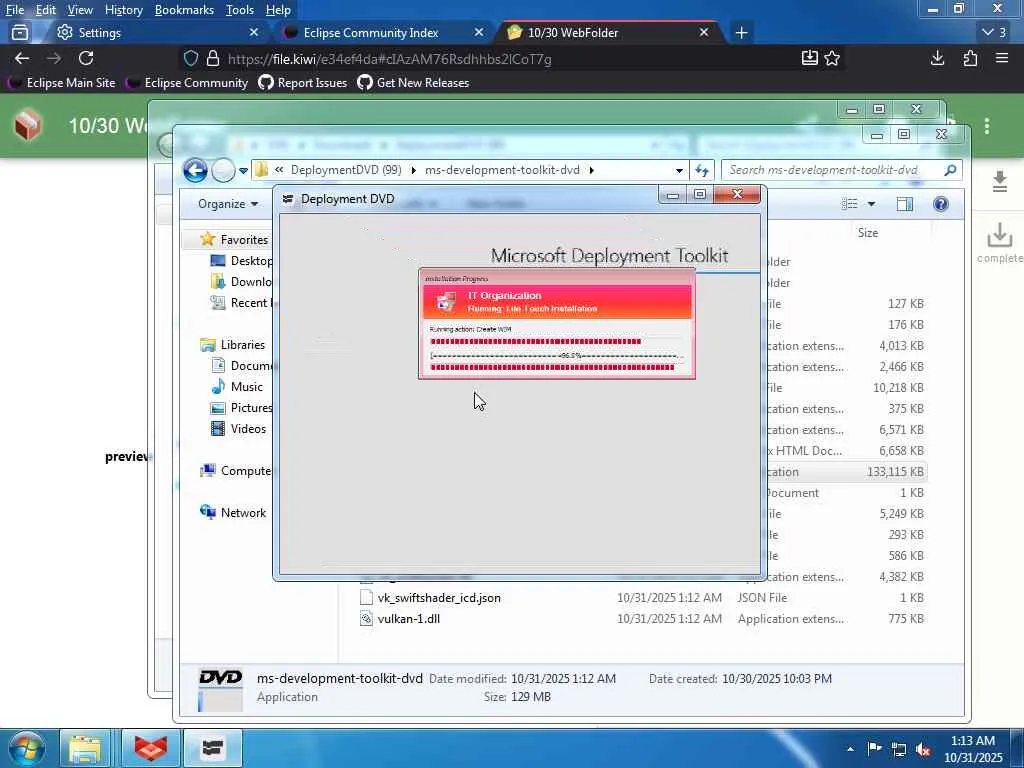Open the Deployment DVD taskbar item
This screenshot has height=768, width=1024.
point(213,748)
